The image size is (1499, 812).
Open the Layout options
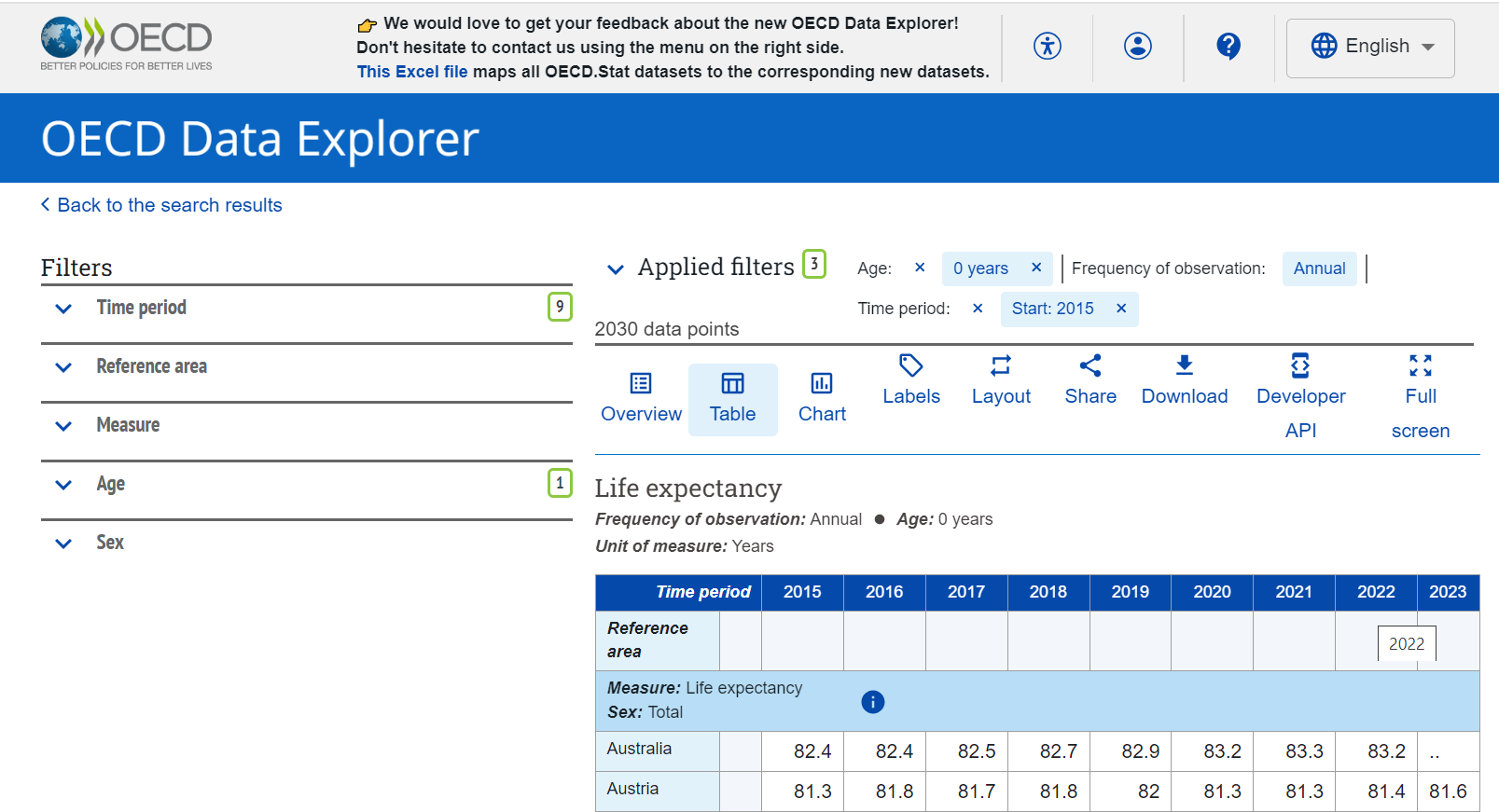click(1001, 379)
